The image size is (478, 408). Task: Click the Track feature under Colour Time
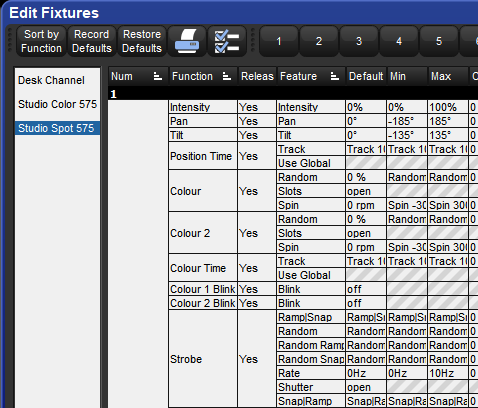pos(311,261)
